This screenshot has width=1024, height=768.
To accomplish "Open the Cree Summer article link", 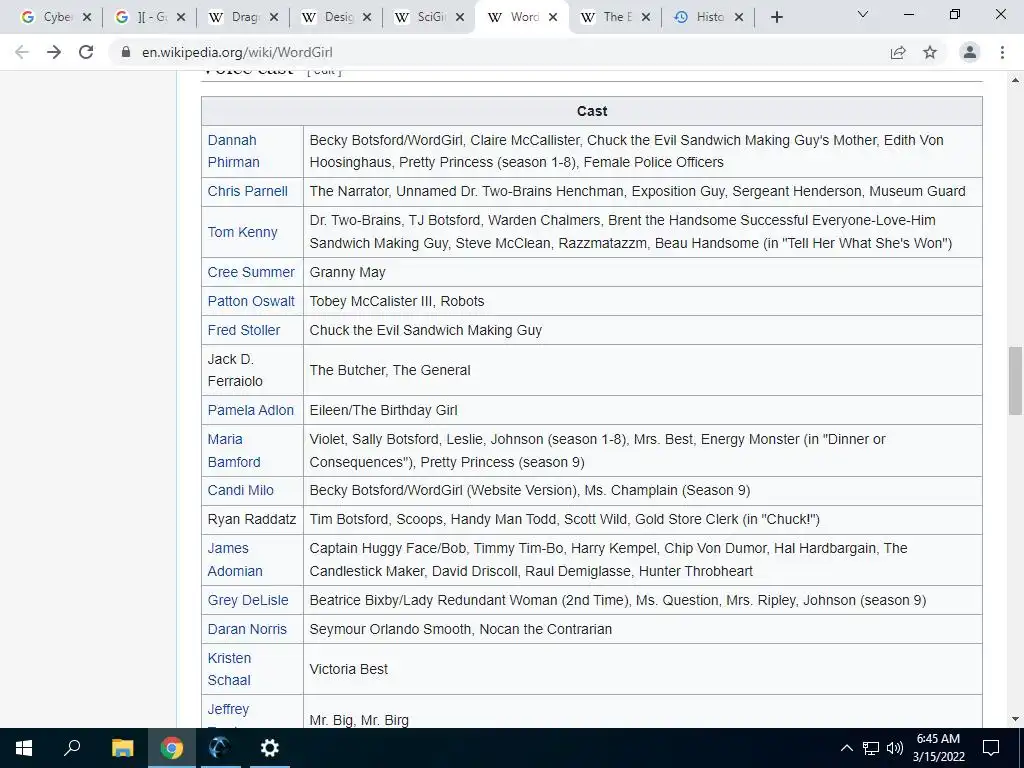I will point(251,272).
